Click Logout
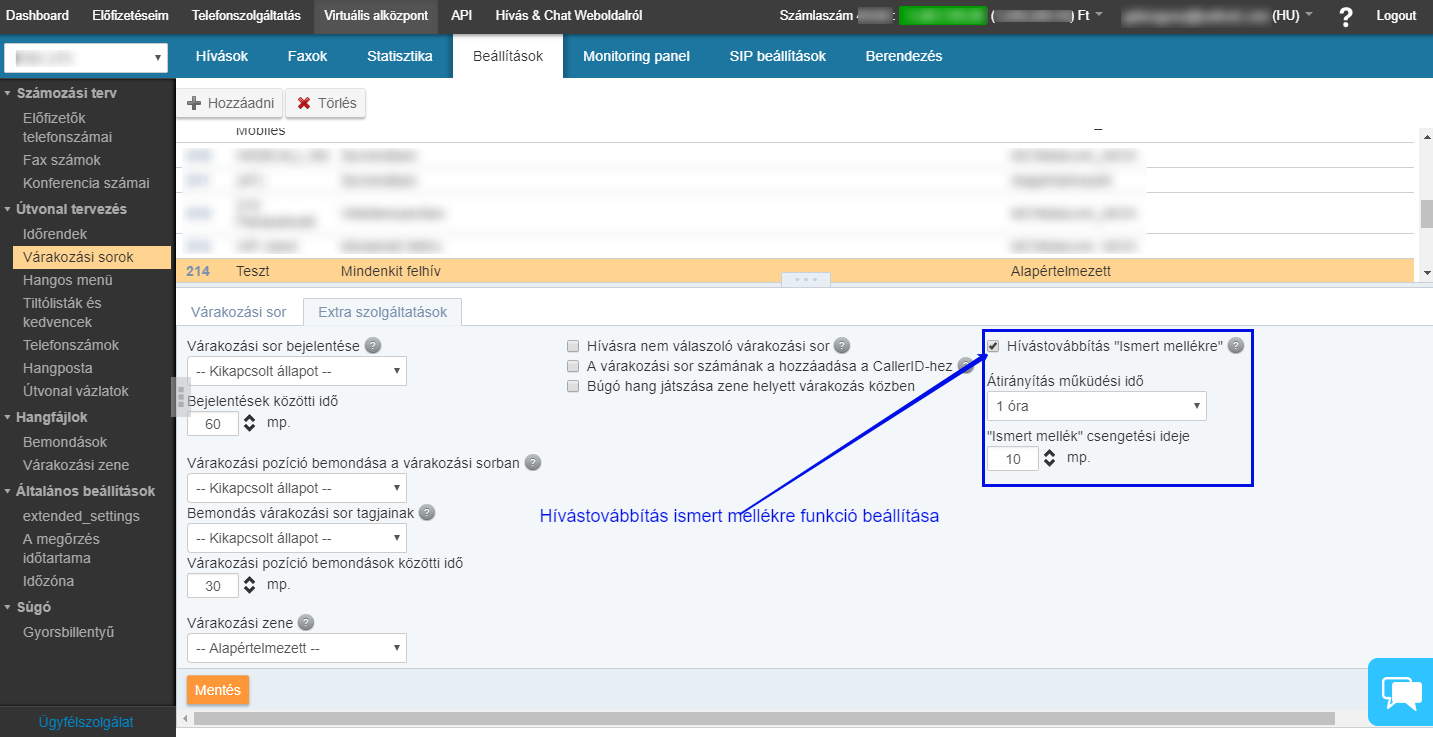 [x=1396, y=16]
